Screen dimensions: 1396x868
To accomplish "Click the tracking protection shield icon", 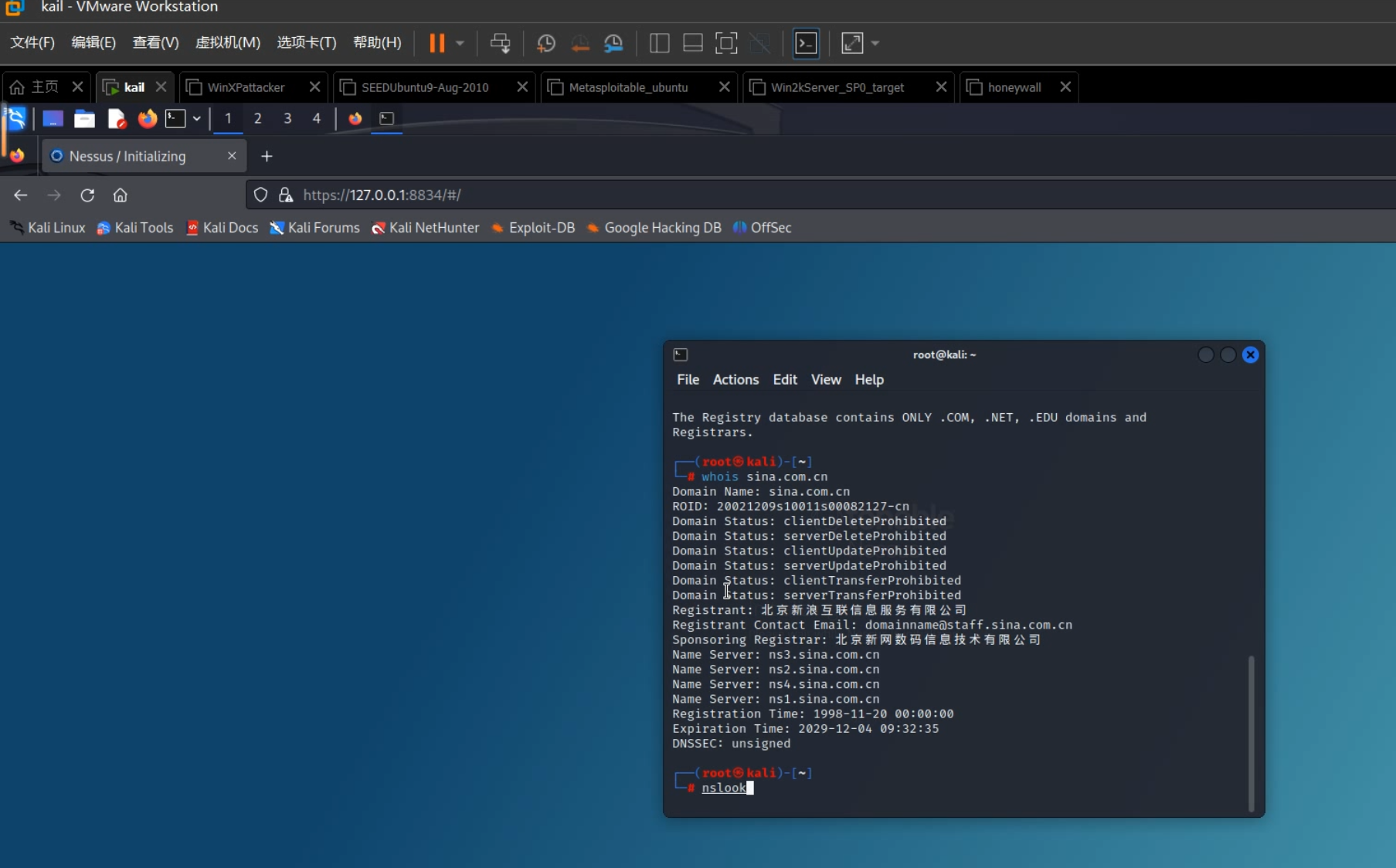I will click(x=260, y=195).
